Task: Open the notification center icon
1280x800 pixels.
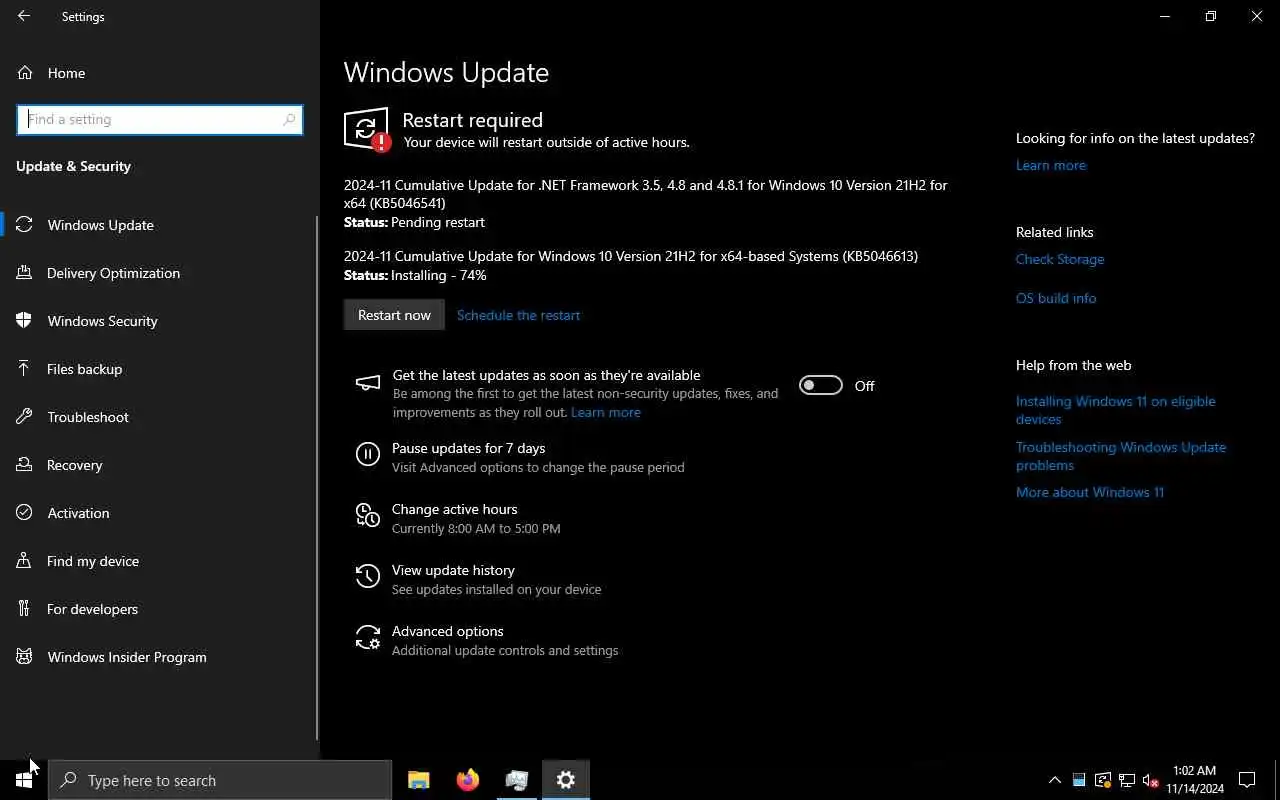Action: tap(1247, 780)
